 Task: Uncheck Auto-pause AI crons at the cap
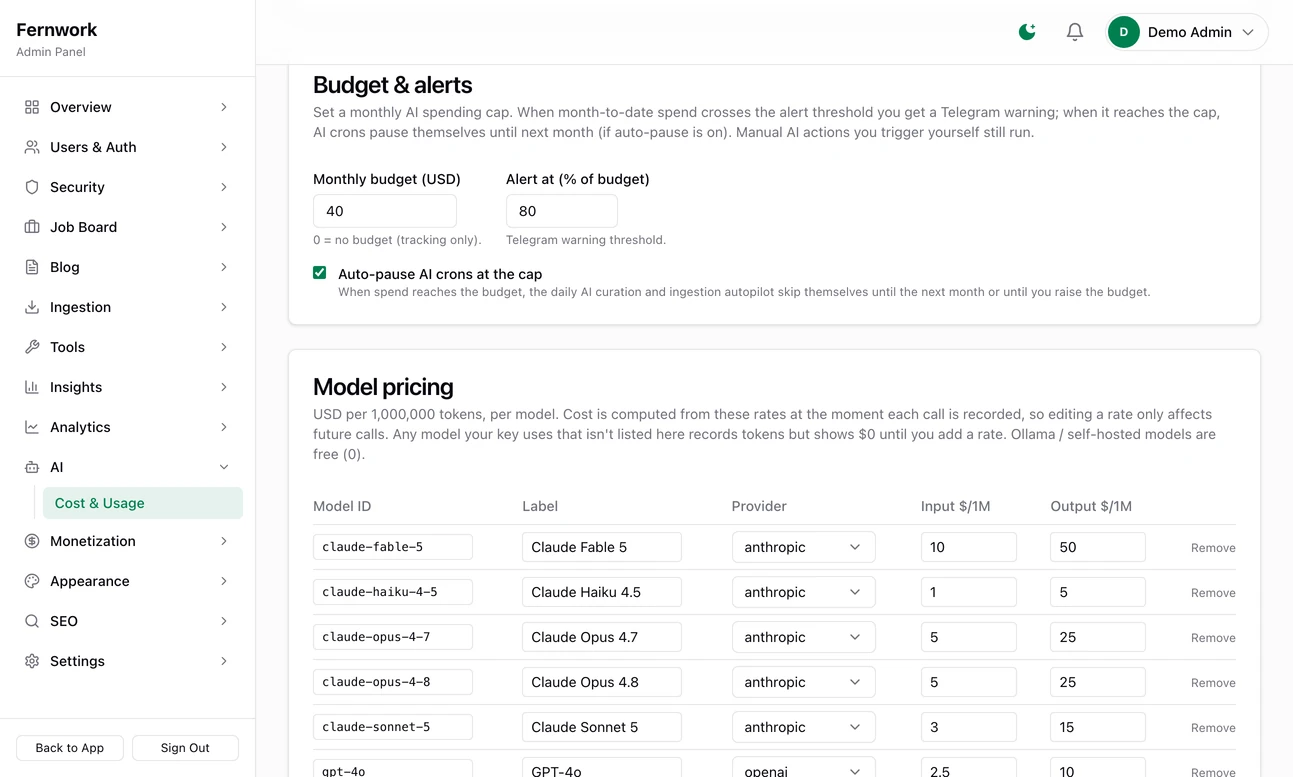pyautogui.click(x=320, y=273)
